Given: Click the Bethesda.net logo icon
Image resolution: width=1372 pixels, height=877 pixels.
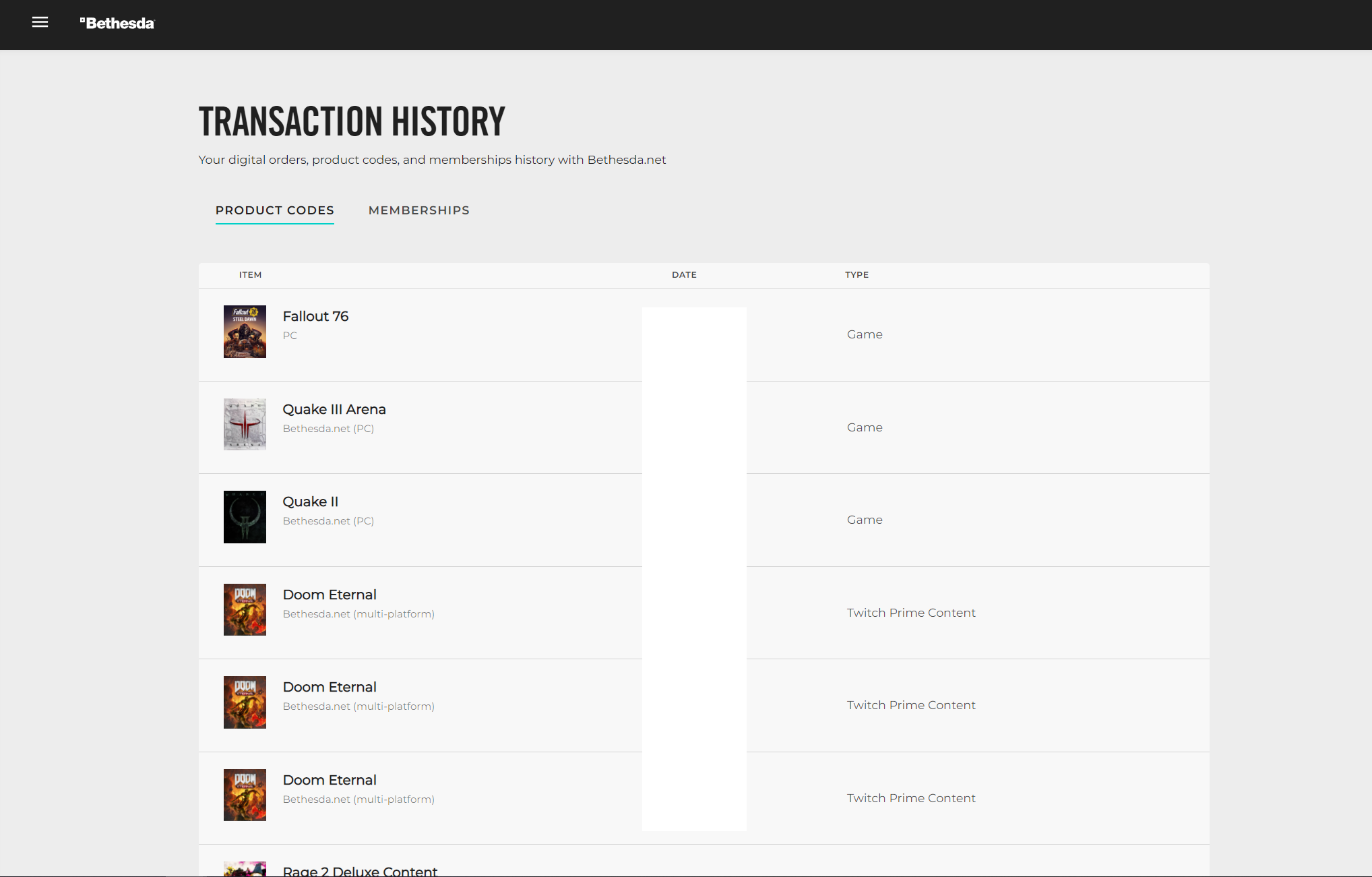Looking at the screenshot, I should [116, 23].
